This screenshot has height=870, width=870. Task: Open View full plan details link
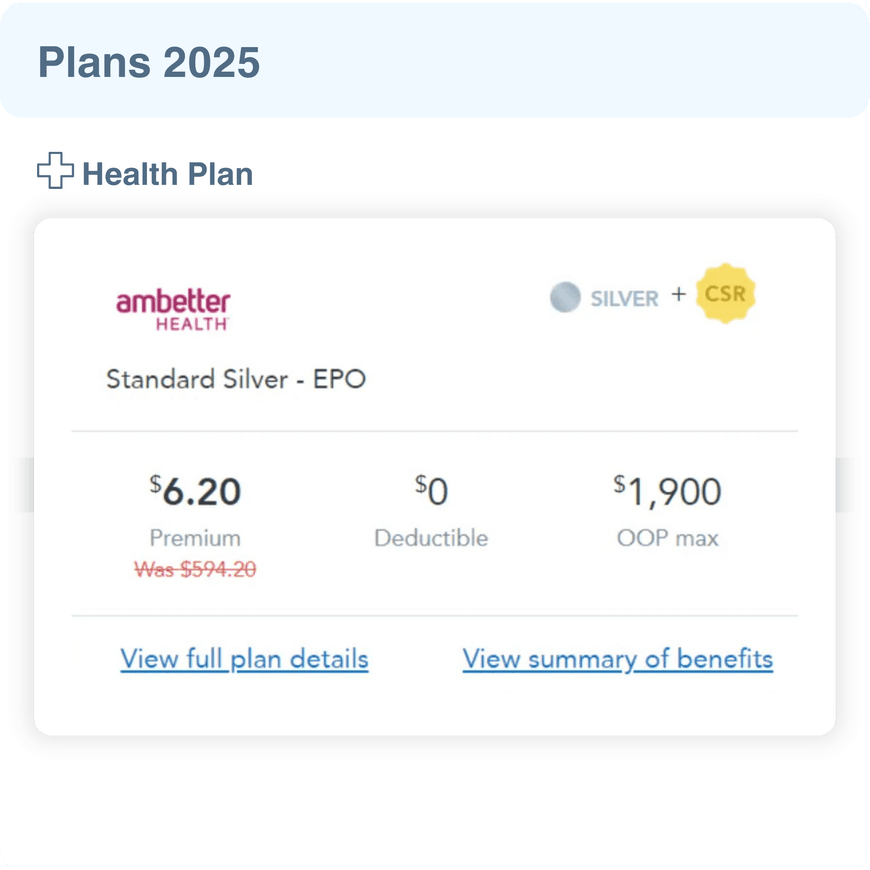click(244, 659)
